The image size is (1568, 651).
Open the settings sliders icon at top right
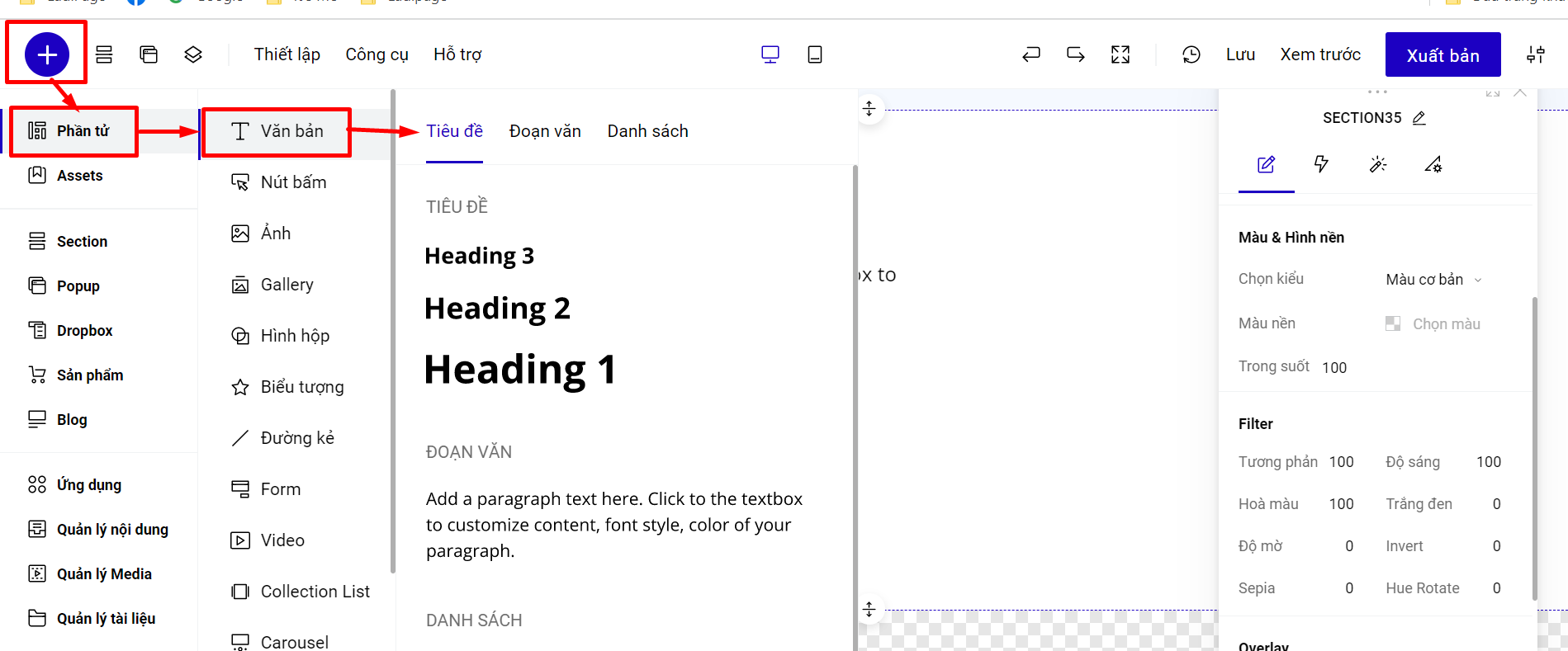pos(1535,54)
